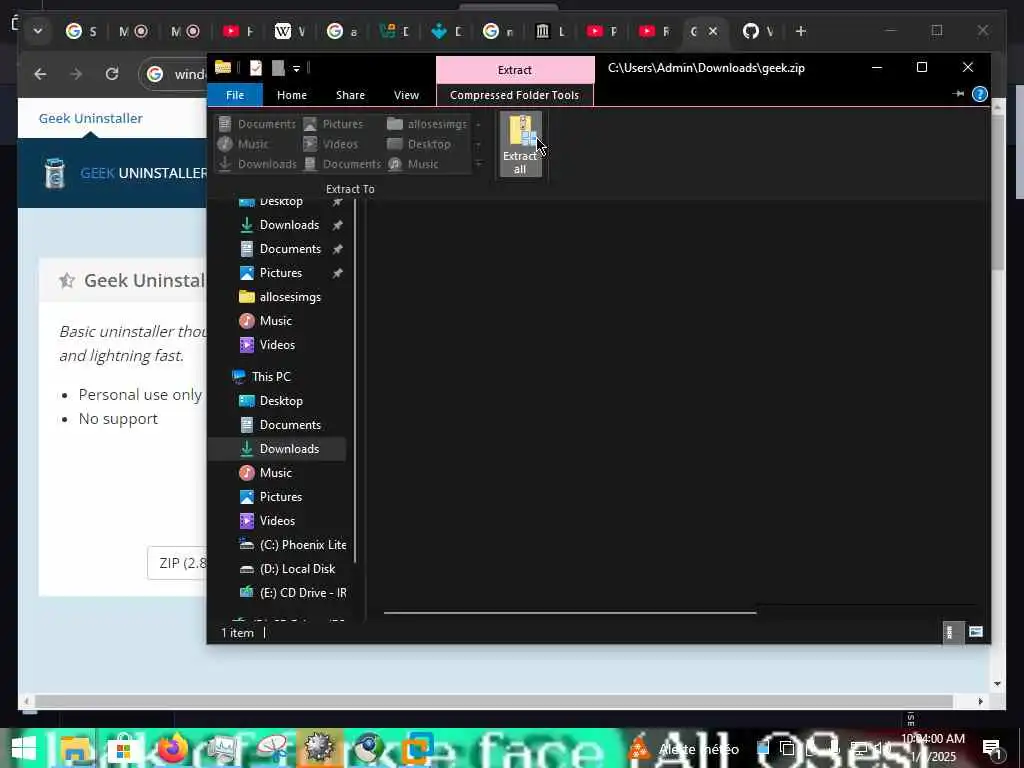Click the pin ribbon icon
Viewport: 1024px width, 768px height.
958,94
